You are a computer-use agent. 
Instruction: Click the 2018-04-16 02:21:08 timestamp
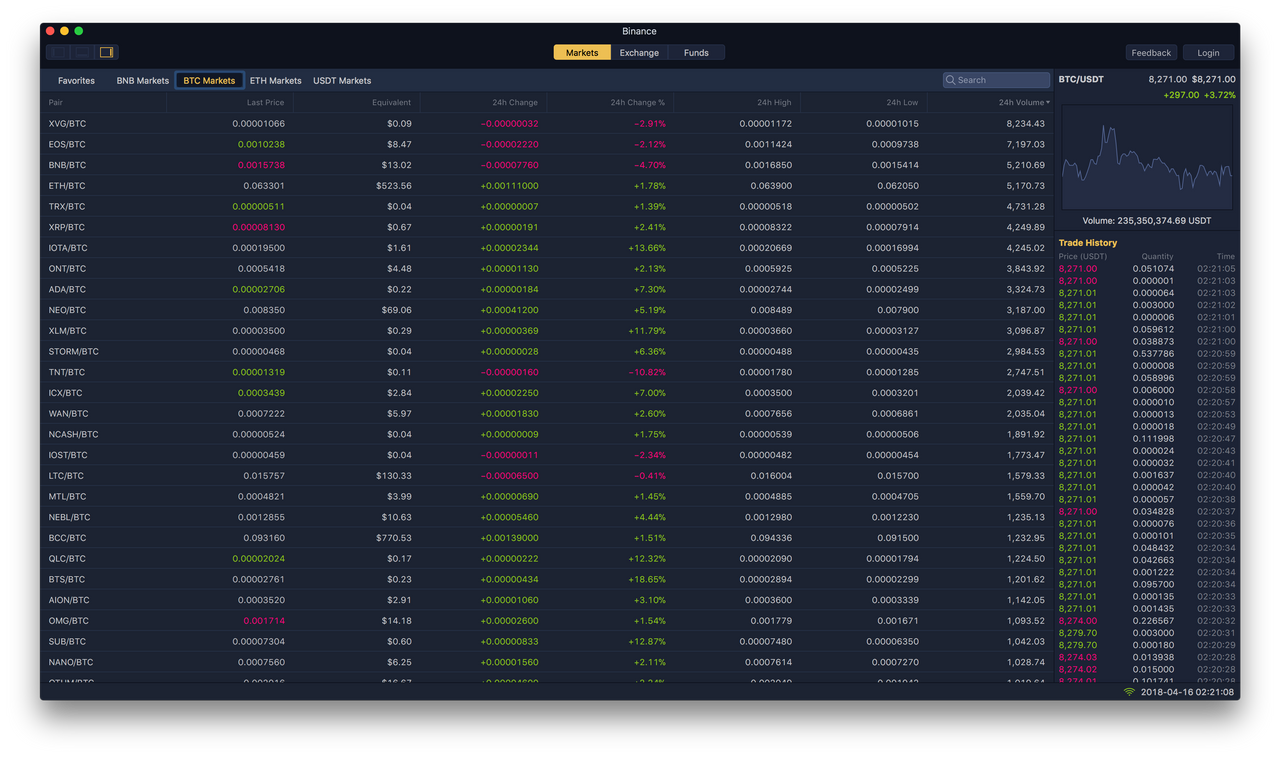(1187, 692)
